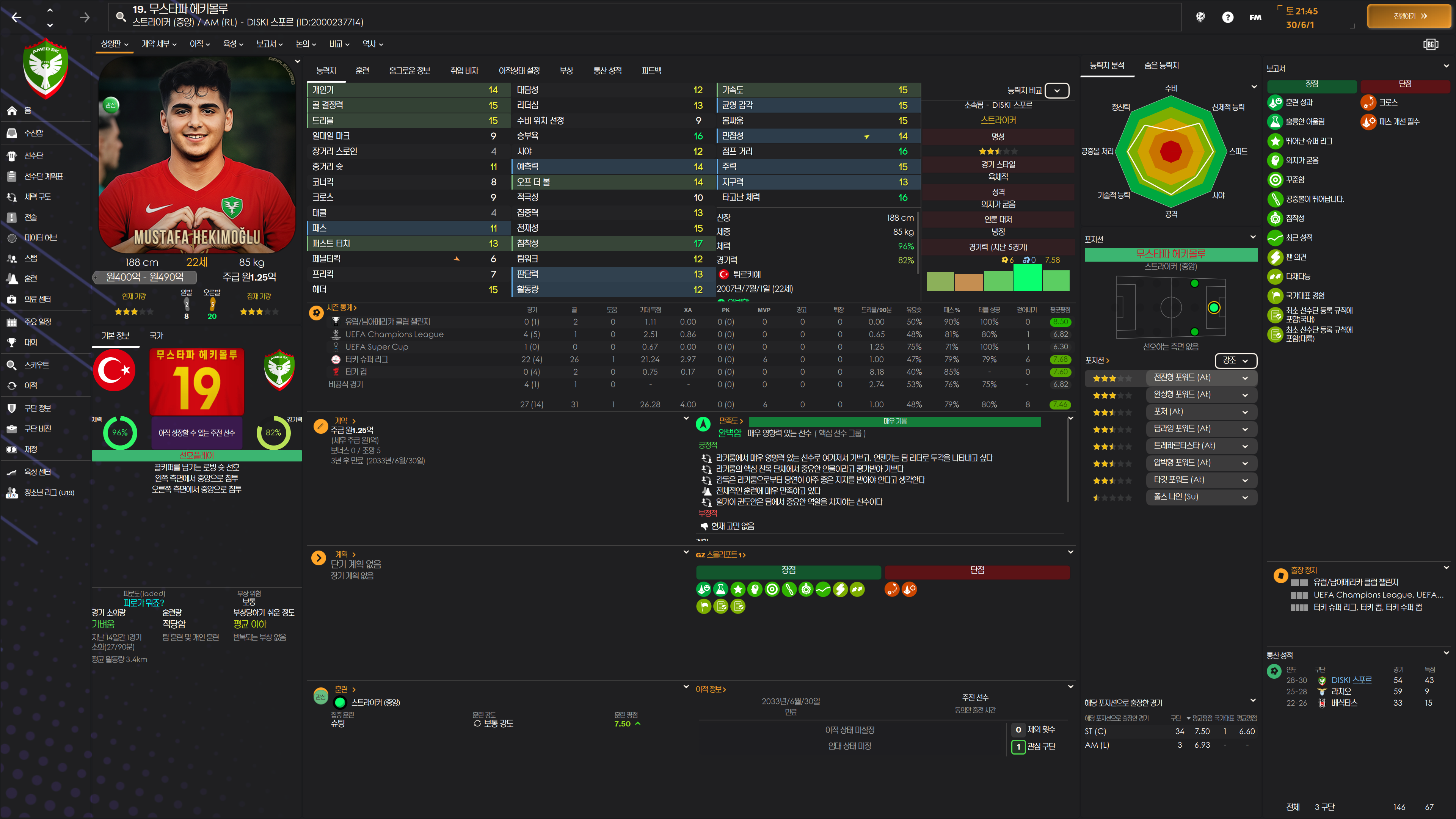Click the 구단 비전 sidebar item
Viewport: 1456px width, 819px height.
37,428
